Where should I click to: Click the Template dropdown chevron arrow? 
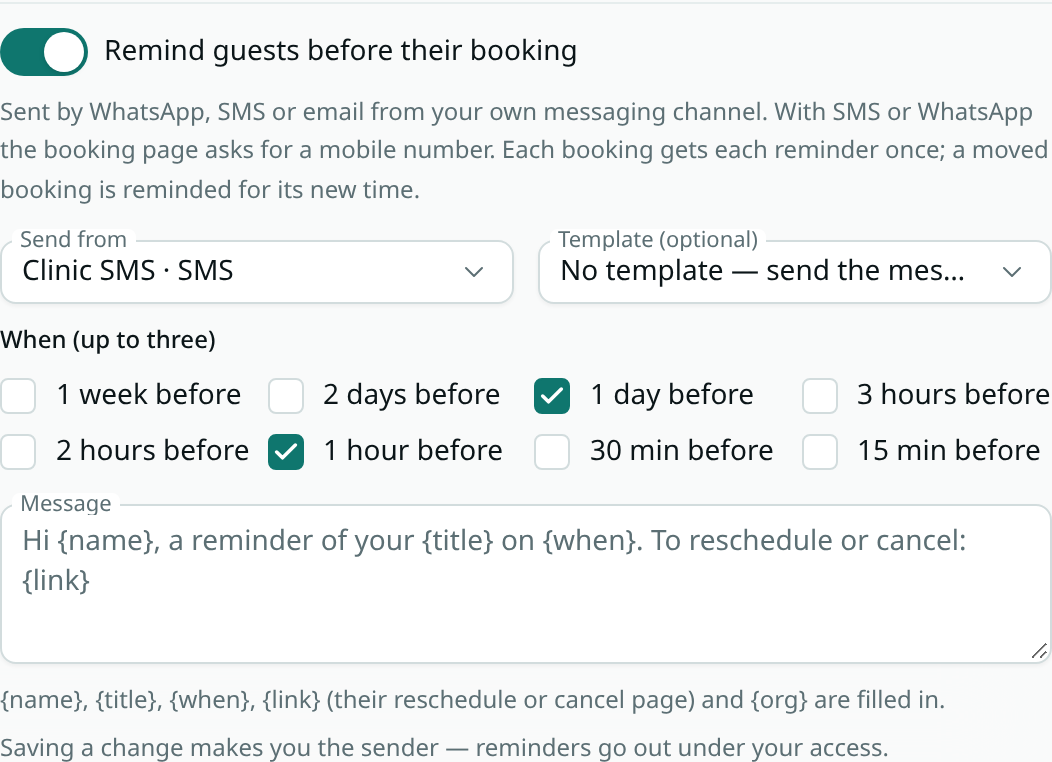pos(1012,272)
